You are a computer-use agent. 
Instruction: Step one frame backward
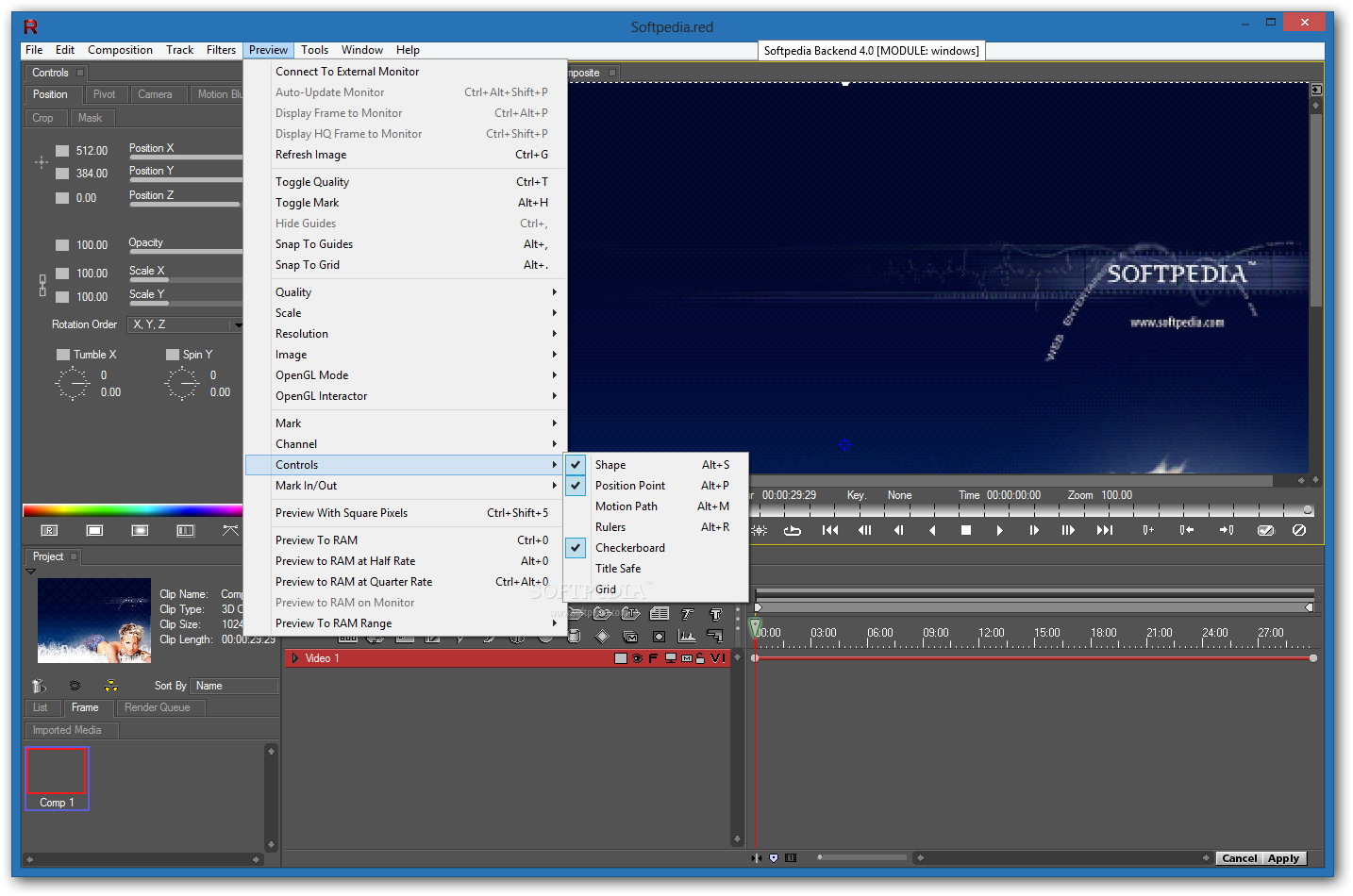(898, 530)
